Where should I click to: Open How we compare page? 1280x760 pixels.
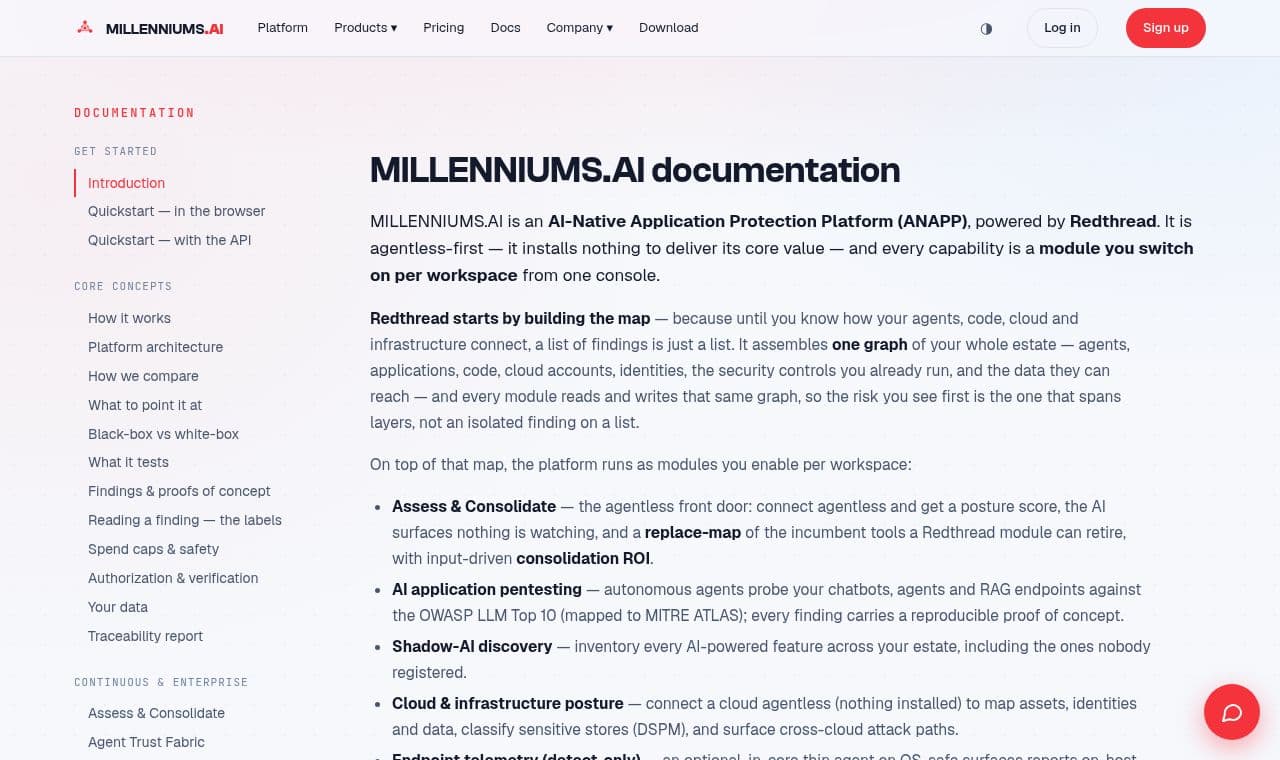(x=143, y=376)
